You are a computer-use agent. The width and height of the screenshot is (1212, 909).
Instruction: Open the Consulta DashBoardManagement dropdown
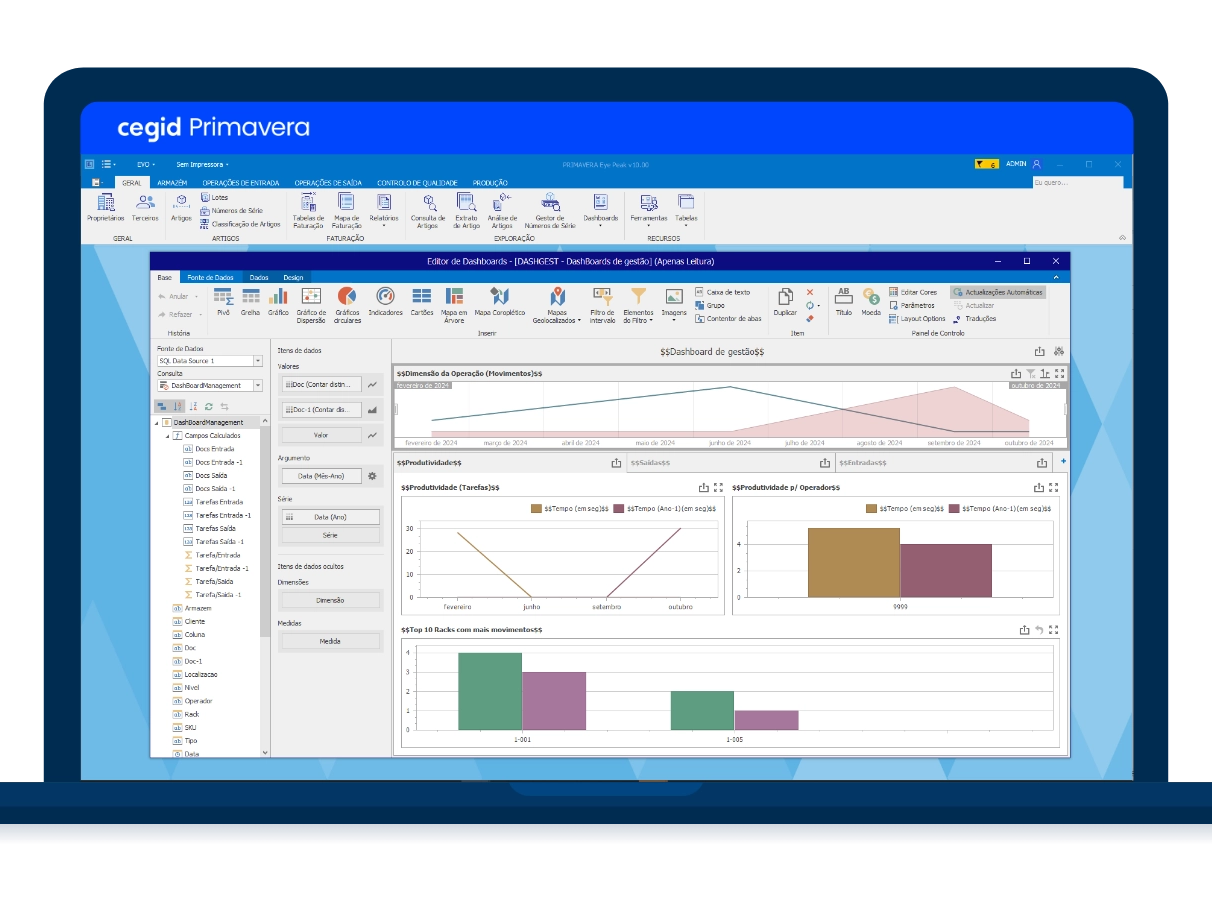(x=210, y=385)
